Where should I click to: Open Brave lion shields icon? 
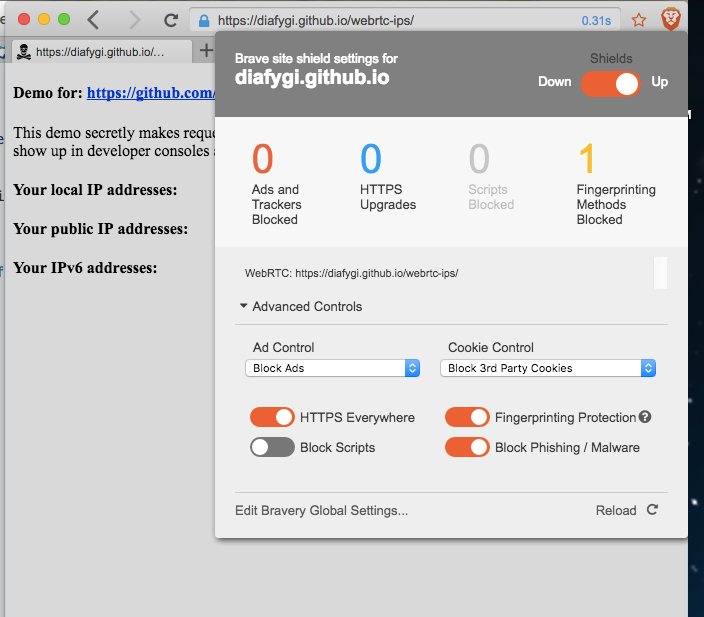coord(671,19)
